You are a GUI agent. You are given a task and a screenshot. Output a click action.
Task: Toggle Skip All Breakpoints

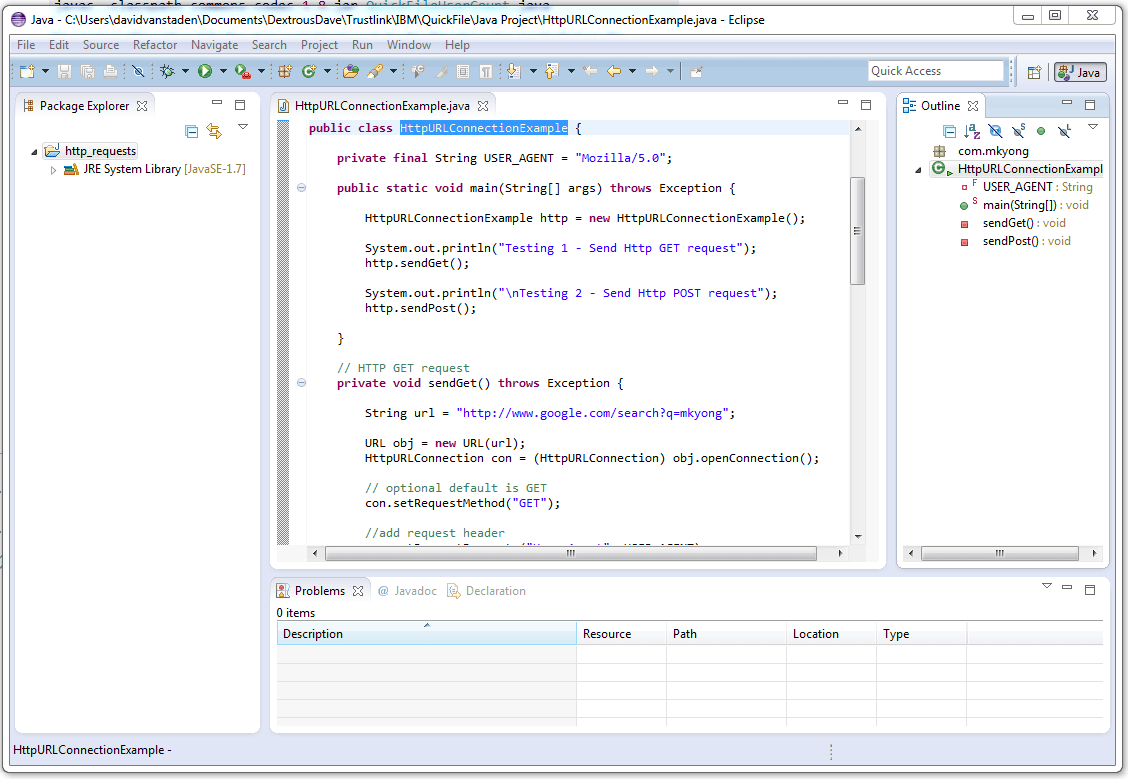138,71
